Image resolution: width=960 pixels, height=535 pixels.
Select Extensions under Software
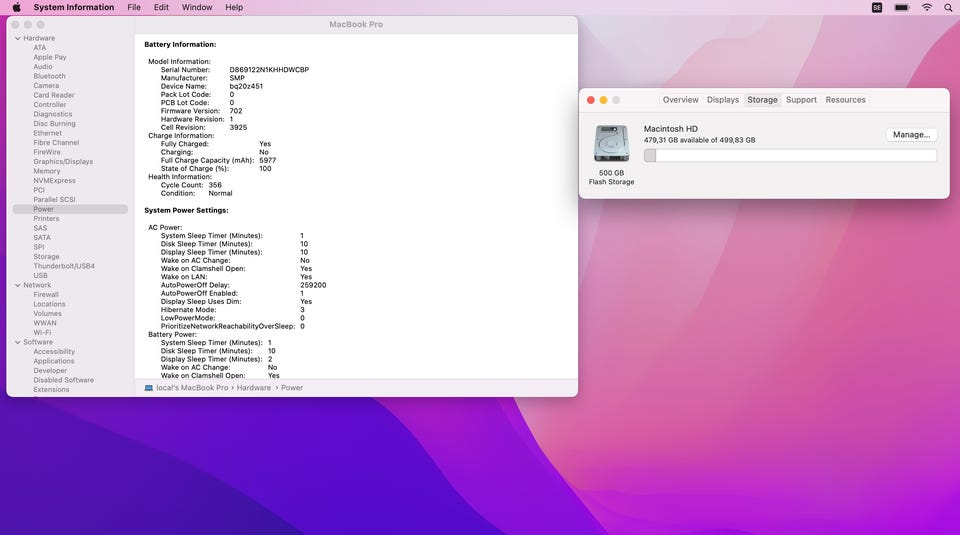[x=51, y=389]
